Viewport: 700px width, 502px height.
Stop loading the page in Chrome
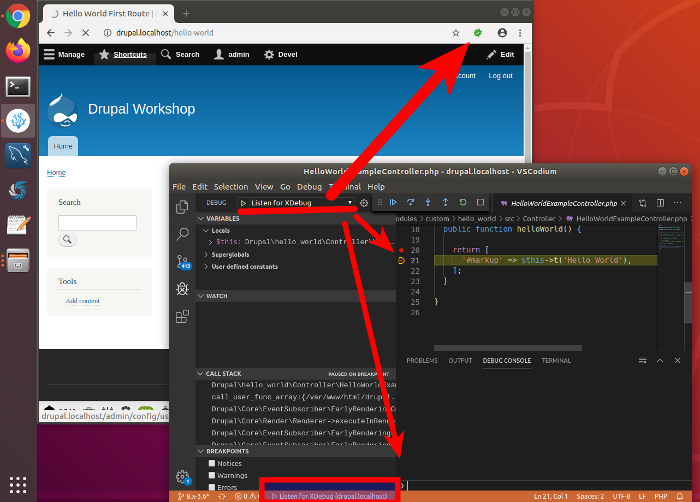pyautogui.click(x=86, y=33)
